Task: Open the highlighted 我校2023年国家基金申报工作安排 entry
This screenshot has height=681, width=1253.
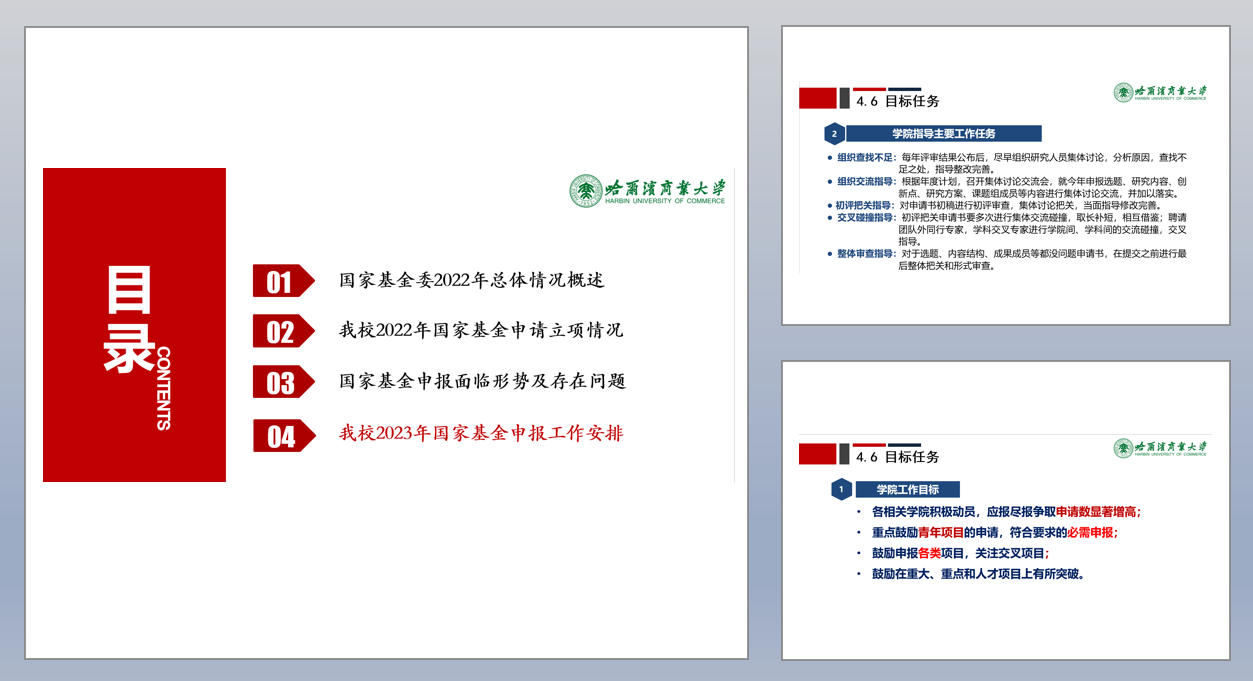Action: pos(481,434)
